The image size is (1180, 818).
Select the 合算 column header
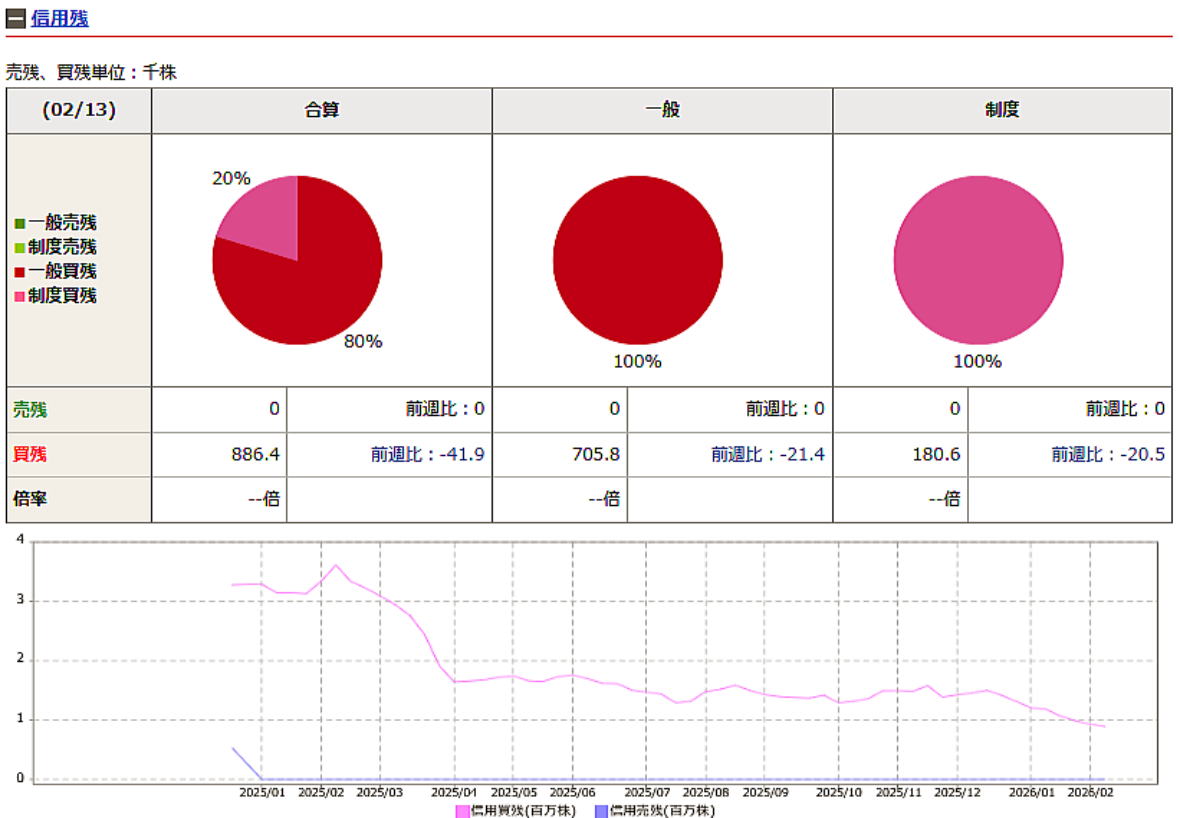click(x=321, y=110)
